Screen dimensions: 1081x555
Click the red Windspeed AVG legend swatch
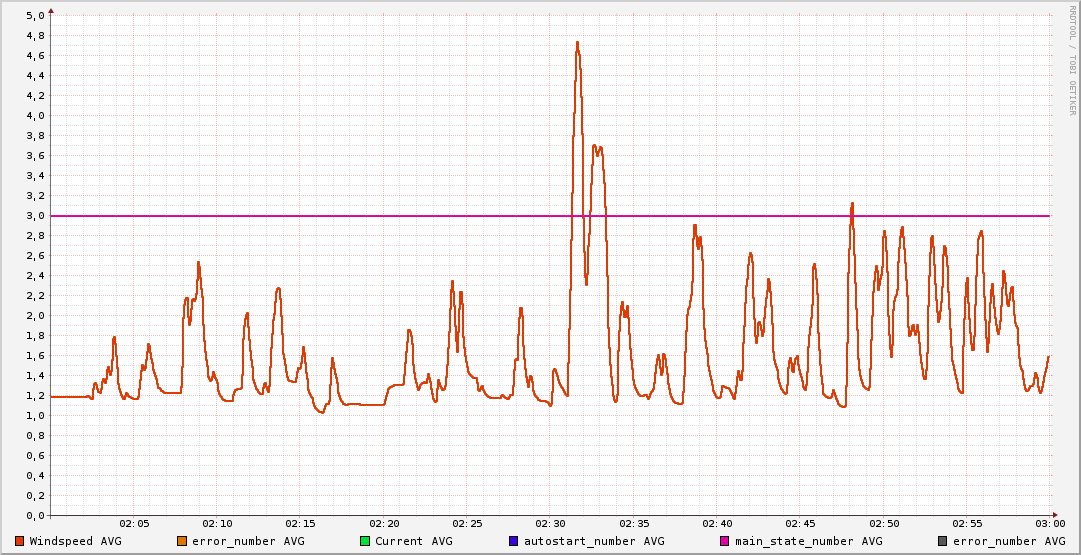coord(19,541)
